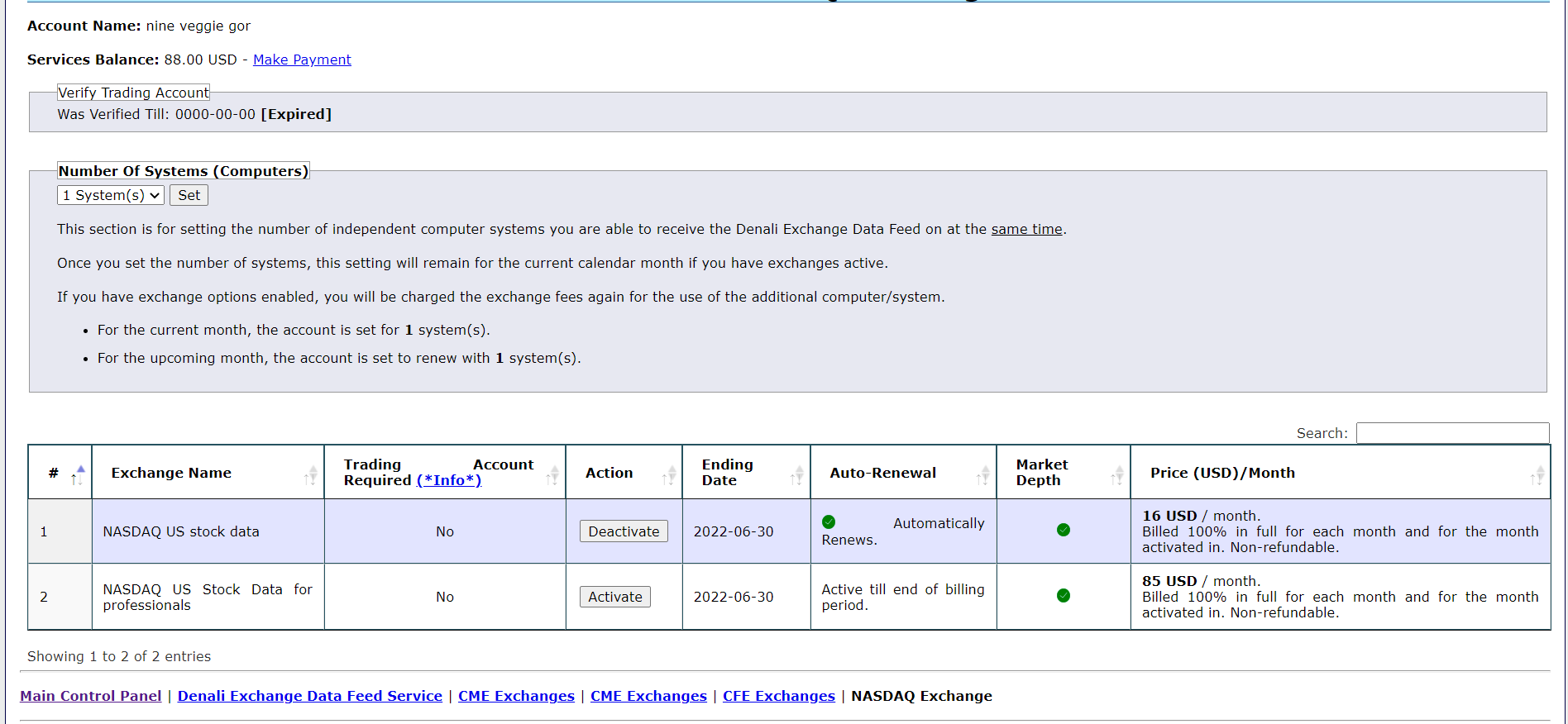The image size is (1568, 724).
Task: Select the Price (USD)/Month column header
Action: point(1341,473)
